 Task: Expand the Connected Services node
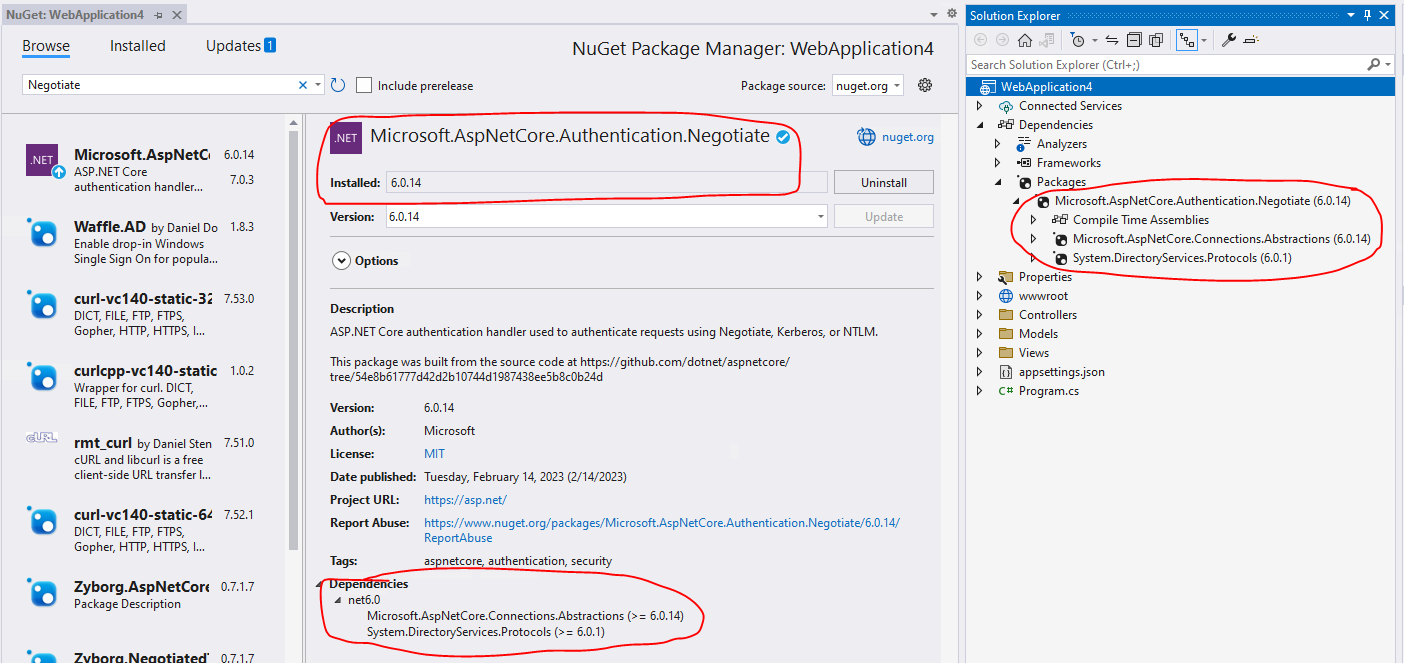point(980,106)
